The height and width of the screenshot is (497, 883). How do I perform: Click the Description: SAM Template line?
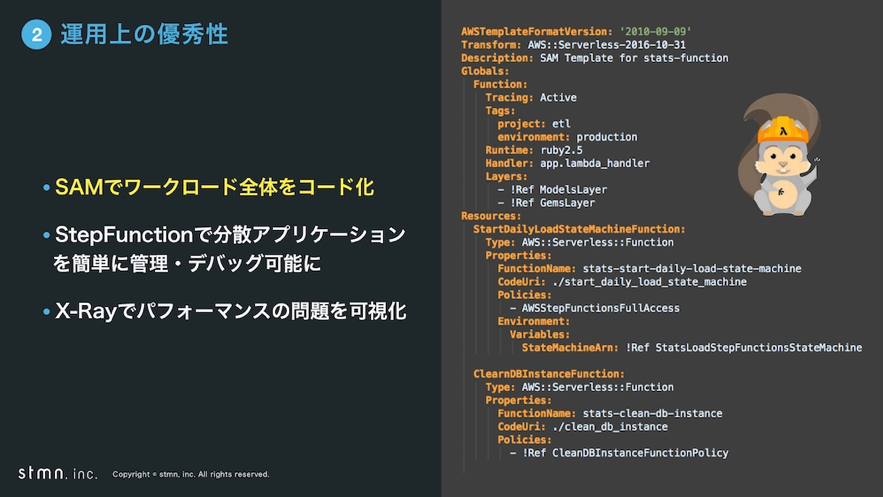pos(595,58)
